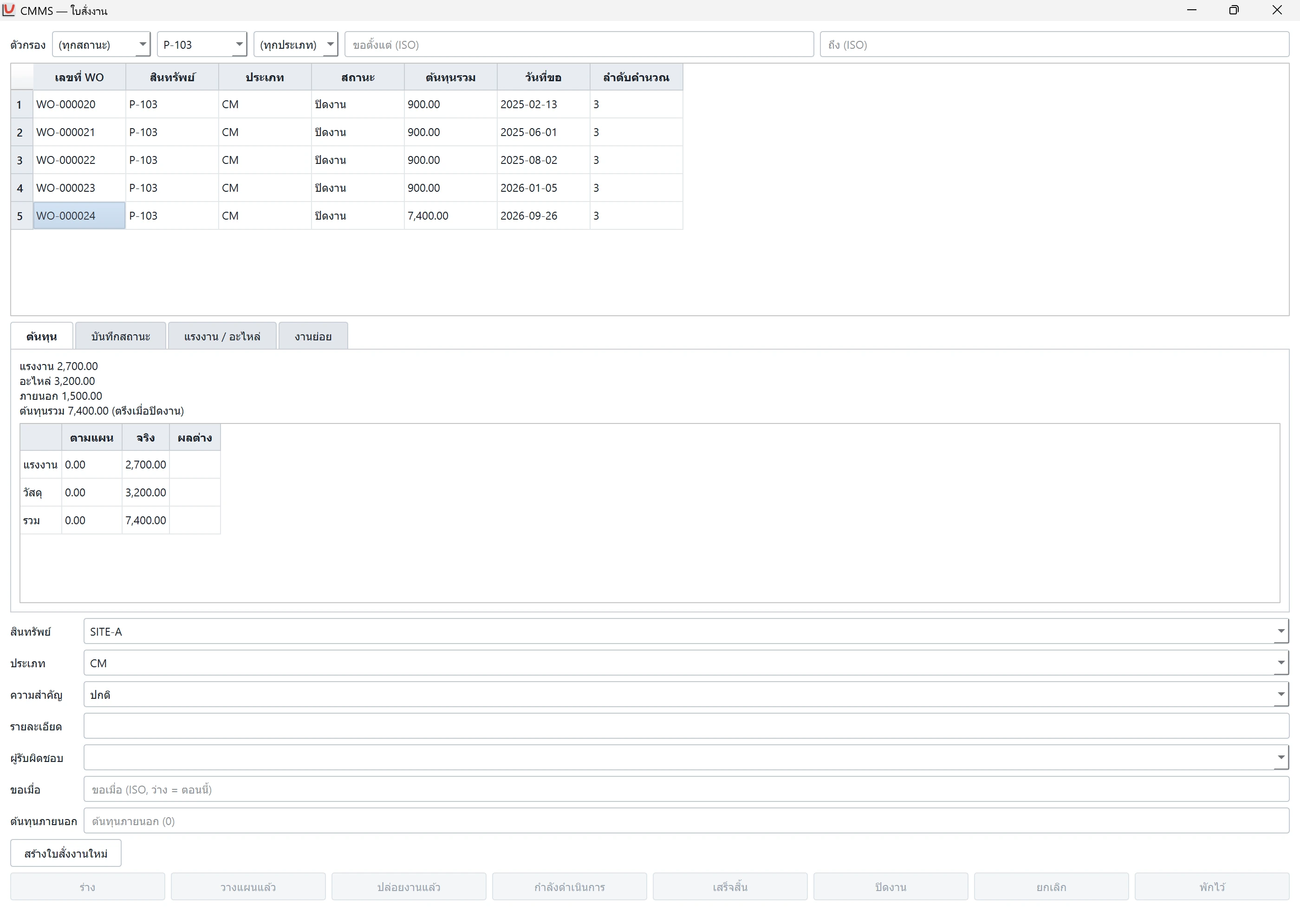Click the วางแผนแล้ว status button
This screenshot has width=1300, height=924.
pos(248,887)
